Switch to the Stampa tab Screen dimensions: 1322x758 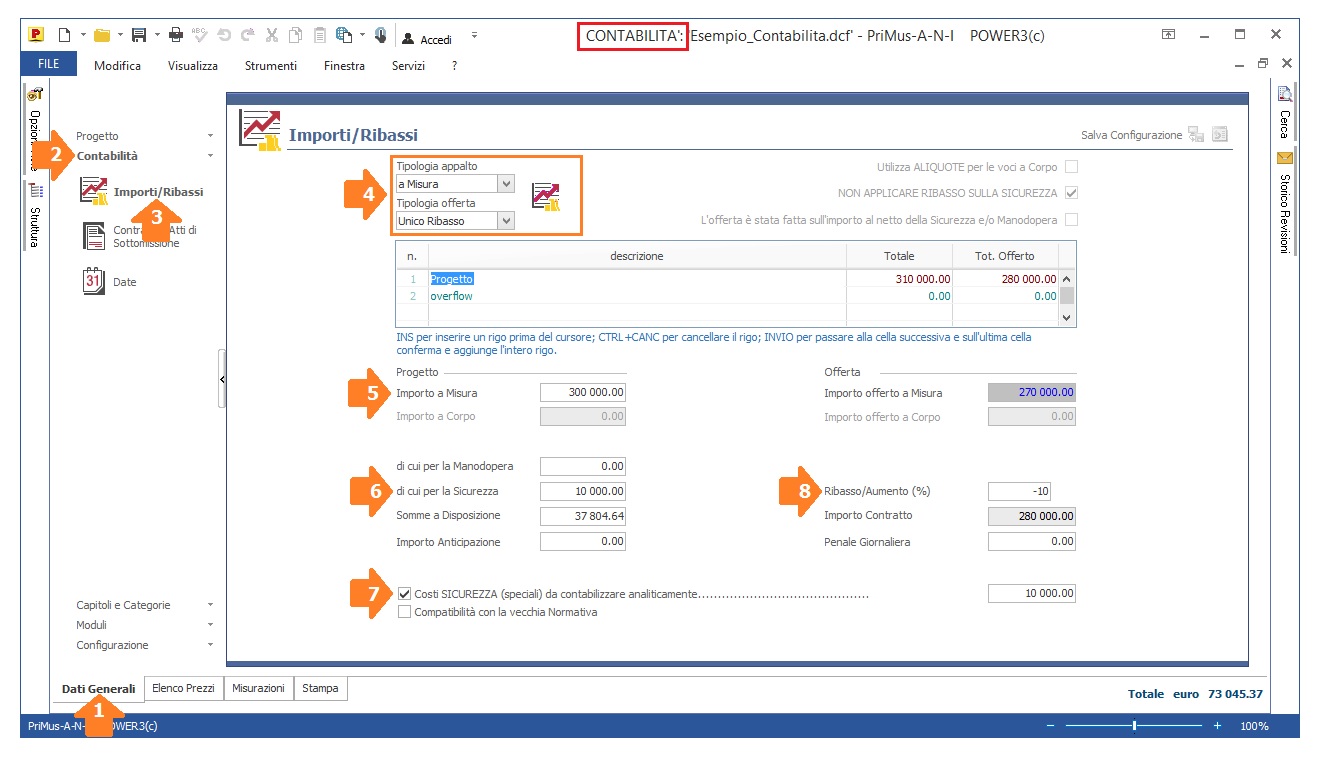320,688
